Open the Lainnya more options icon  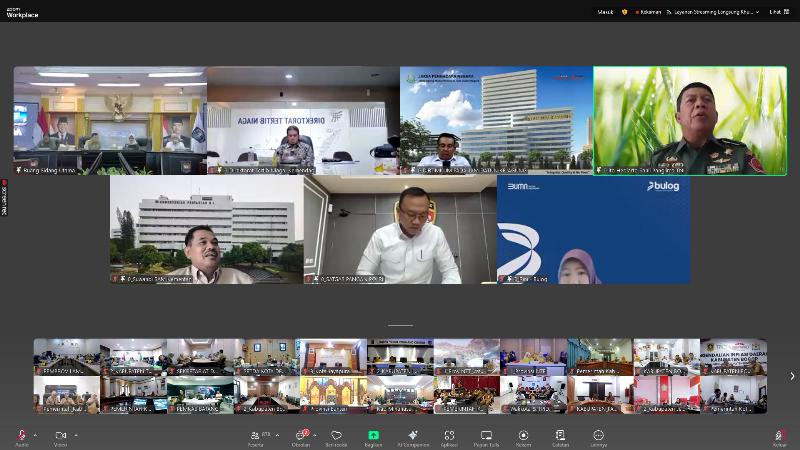coord(598,436)
